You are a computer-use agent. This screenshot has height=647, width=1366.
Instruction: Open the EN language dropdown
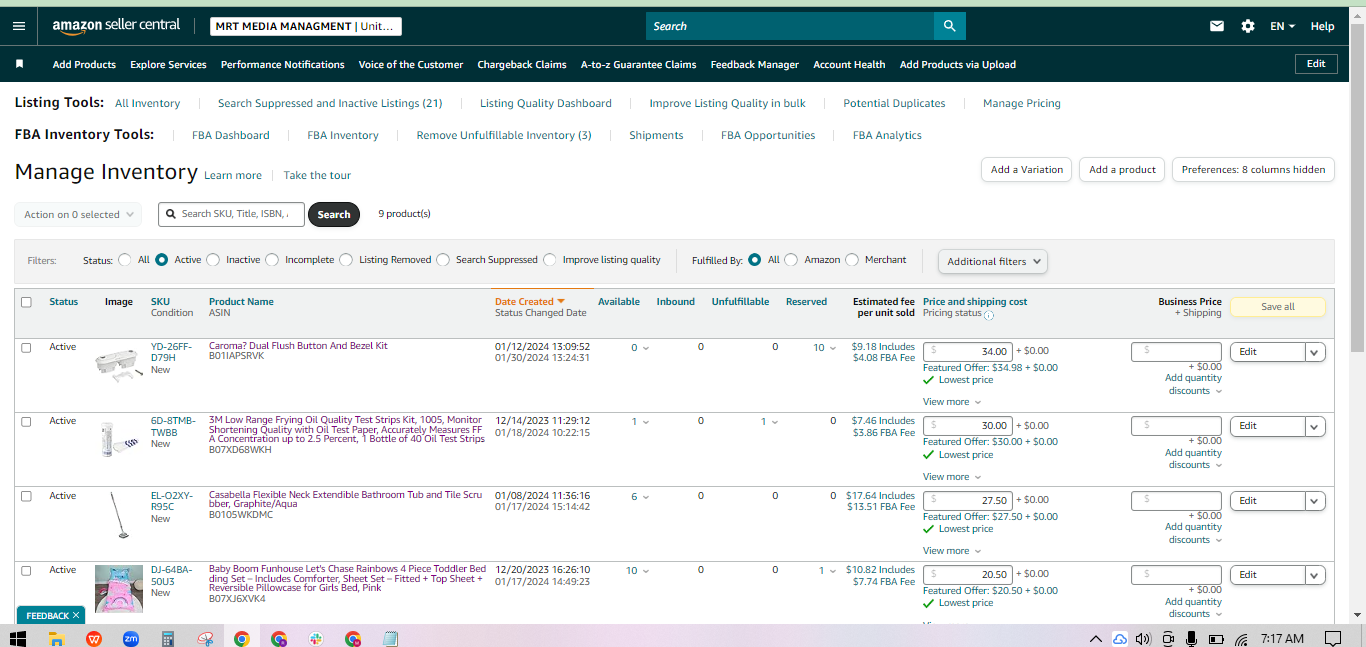tap(1282, 26)
